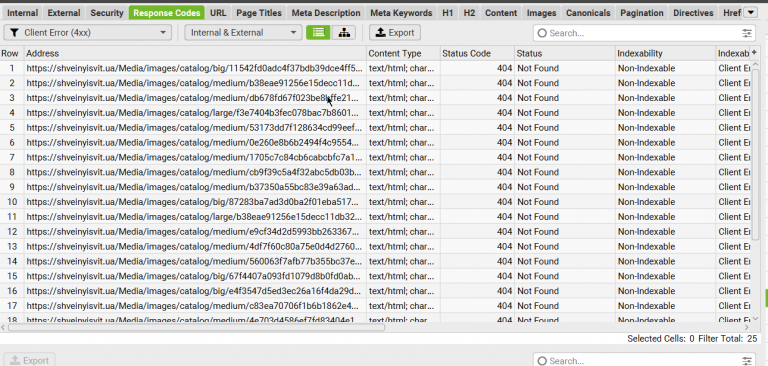Click the top Export button
The width and height of the screenshot is (768, 366).
(x=395, y=33)
